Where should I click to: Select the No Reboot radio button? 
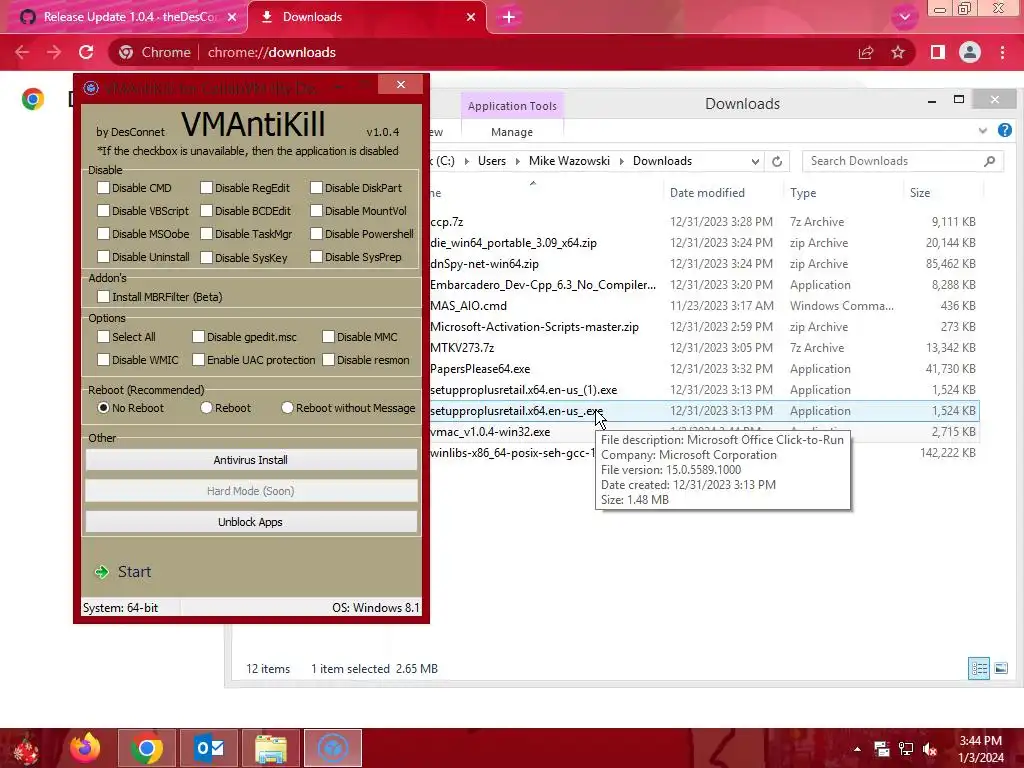tap(103, 408)
